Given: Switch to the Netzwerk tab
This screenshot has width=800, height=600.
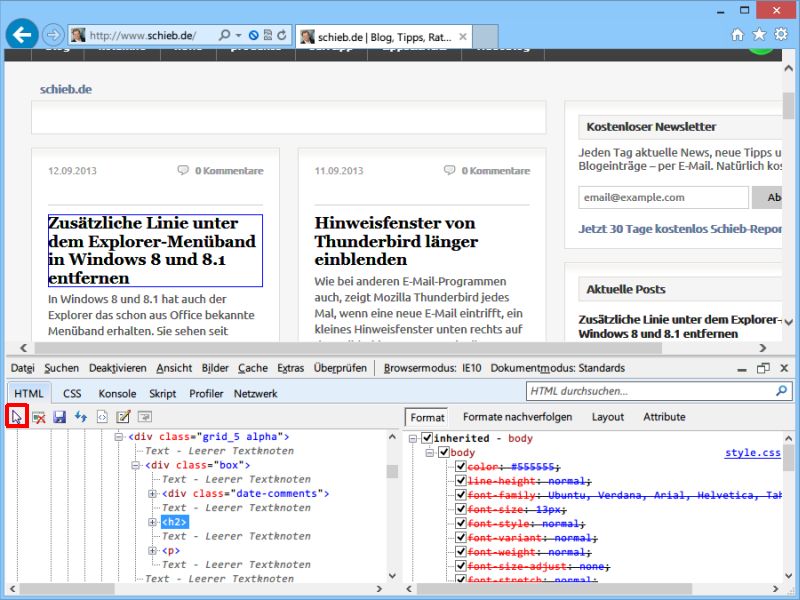Looking at the screenshot, I should coord(256,393).
